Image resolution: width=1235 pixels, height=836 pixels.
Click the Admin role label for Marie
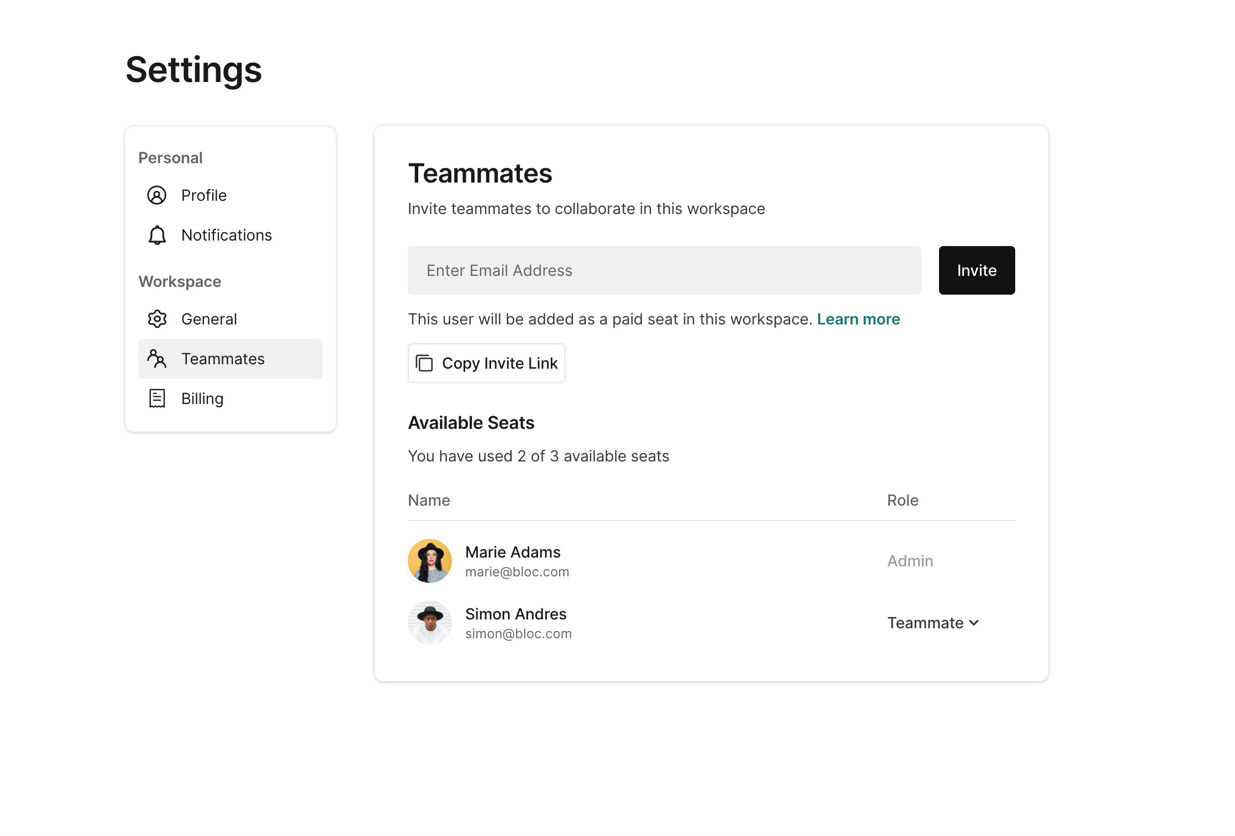click(910, 561)
